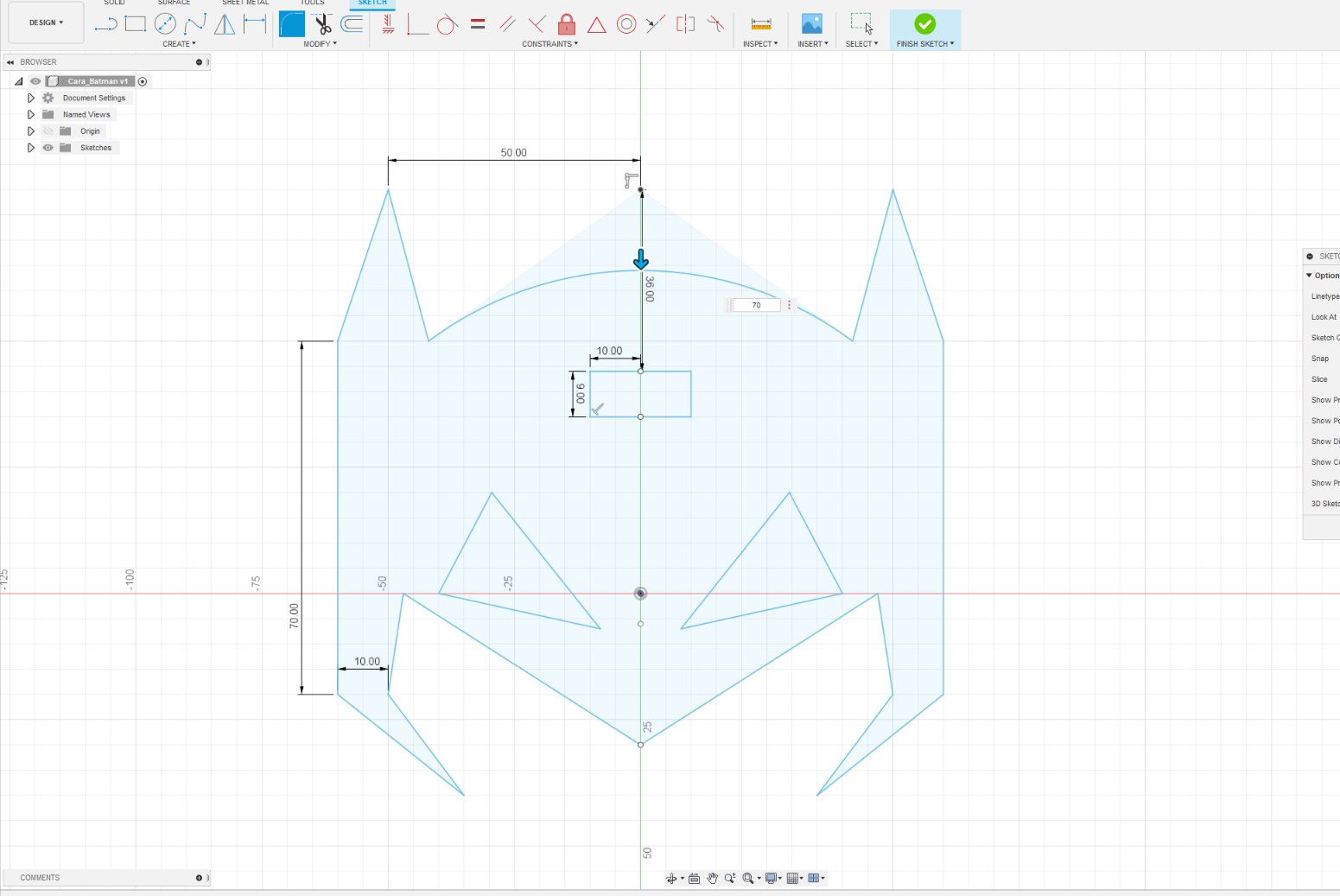
Task: Select the Offset tool
Action: (352, 24)
